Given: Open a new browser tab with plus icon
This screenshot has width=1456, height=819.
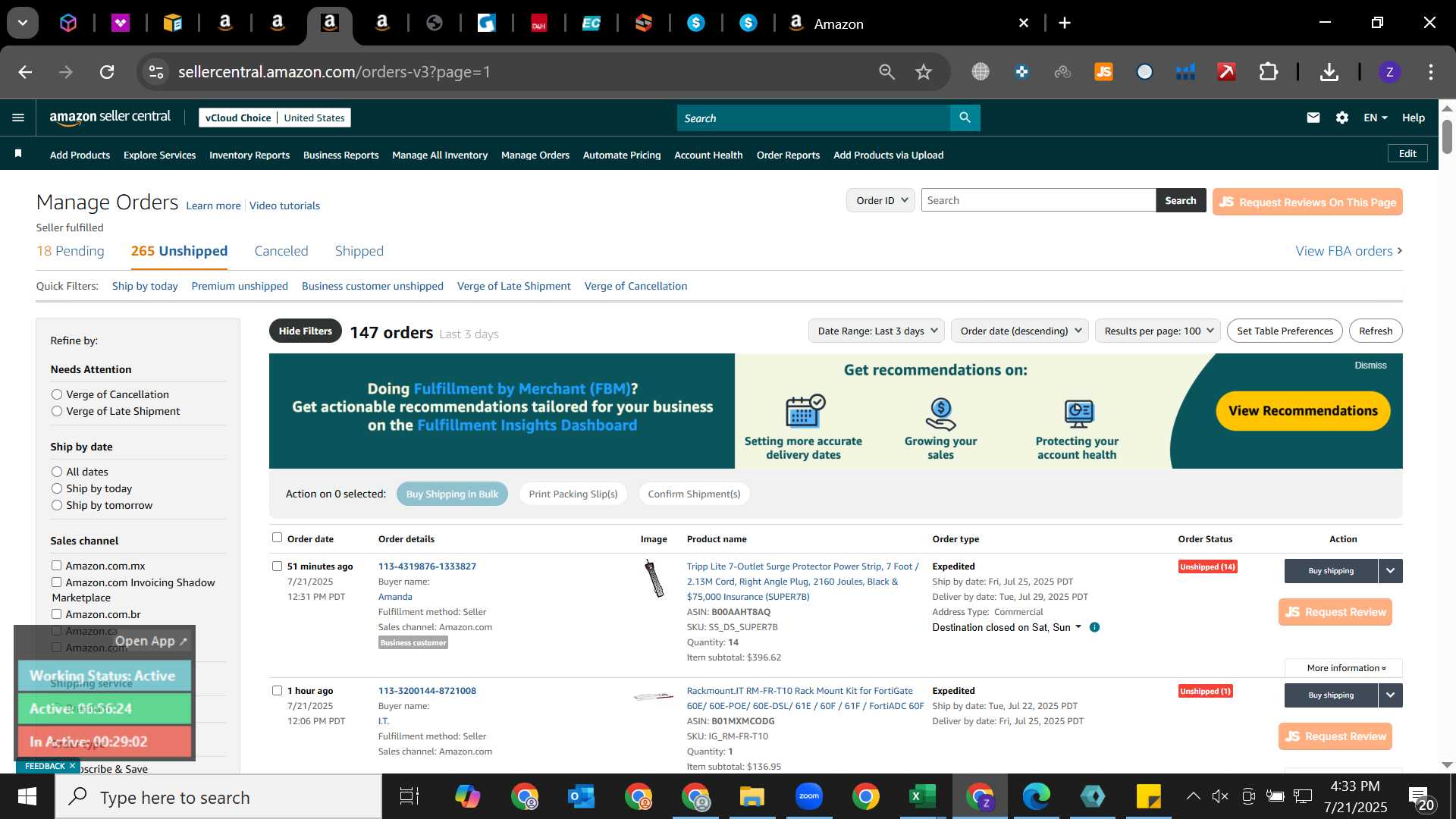Looking at the screenshot, I should point(1065,24).
